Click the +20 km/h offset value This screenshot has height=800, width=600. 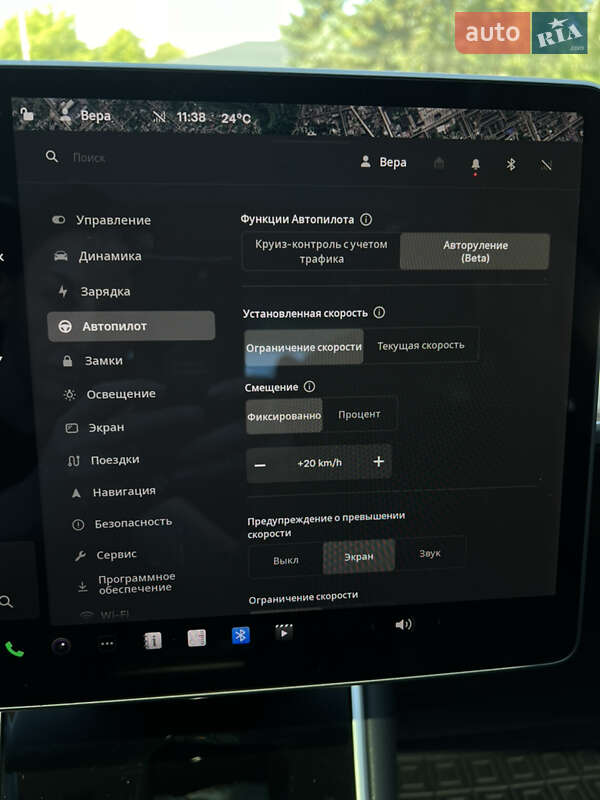(319, 463)
